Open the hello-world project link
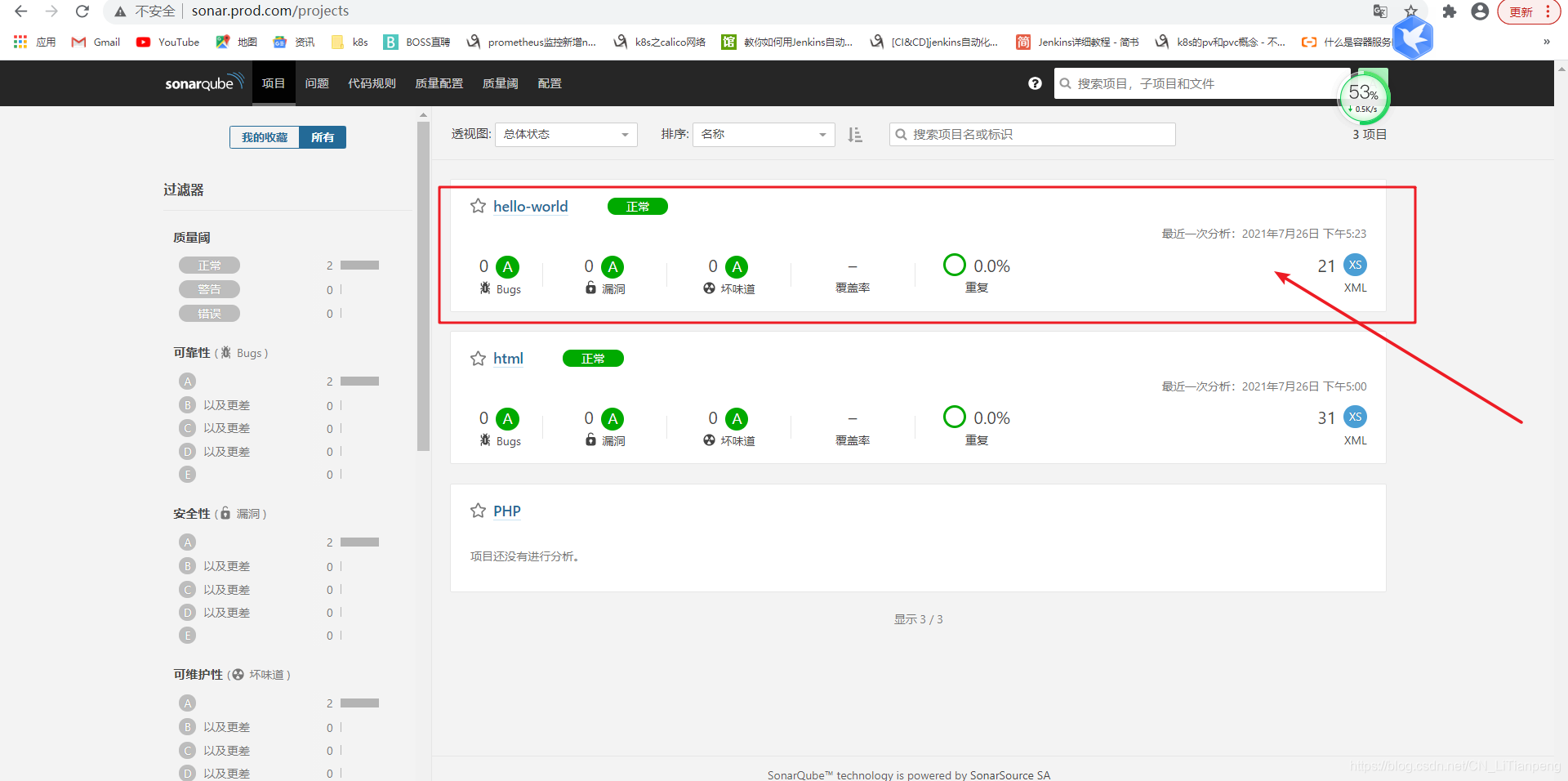The image size is (1568, 781). click(530, 207)
